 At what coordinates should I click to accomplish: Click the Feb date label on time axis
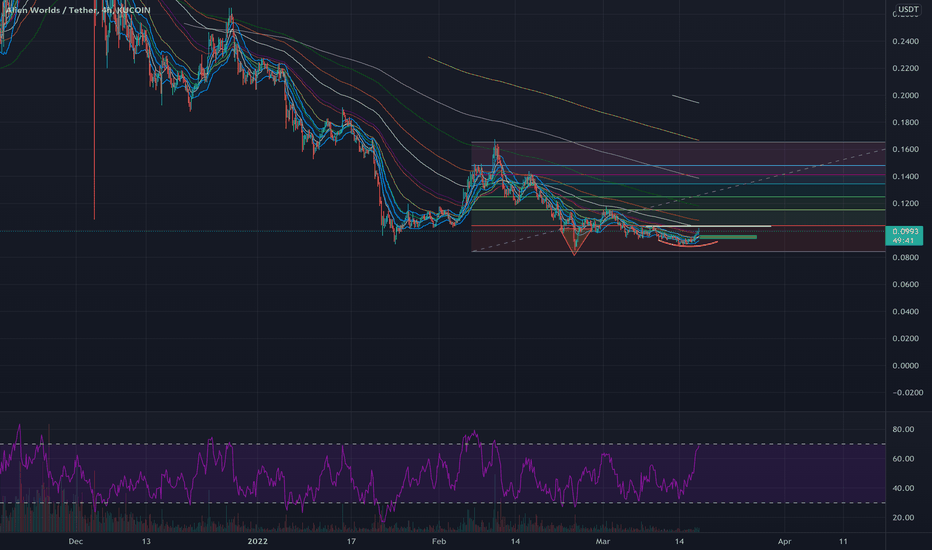[x=439, y=541]
